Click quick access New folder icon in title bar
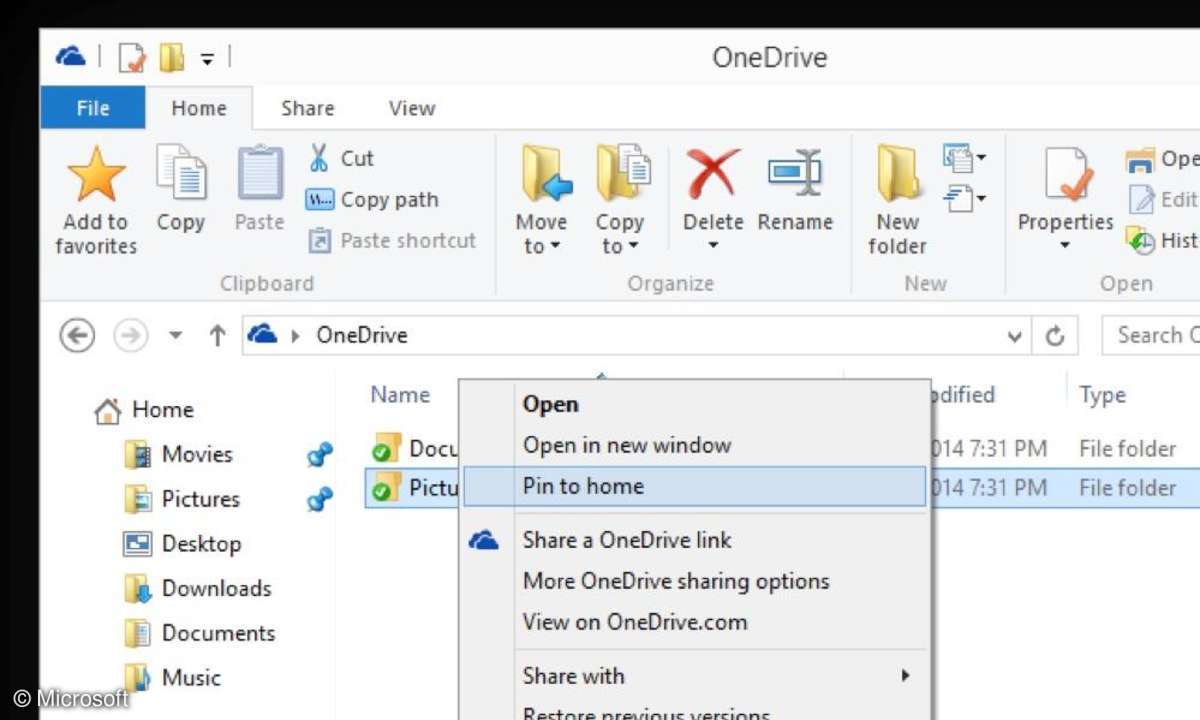 (172, 58)
